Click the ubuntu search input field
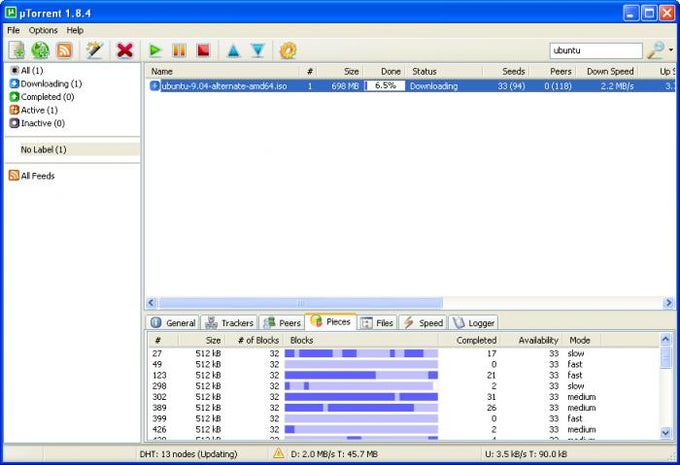Image resolution: width=680 pixels, height=465 pixels. 596,50
